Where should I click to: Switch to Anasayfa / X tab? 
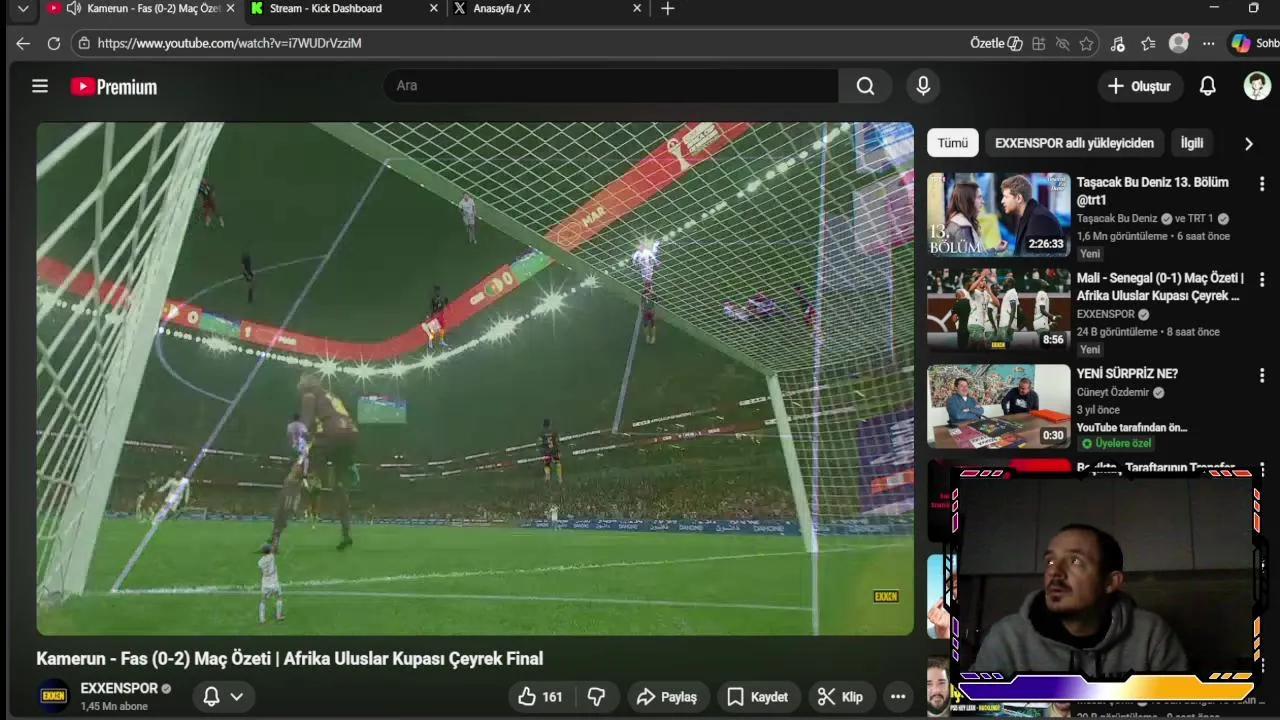pyautogui.click(x=502, y=8)
